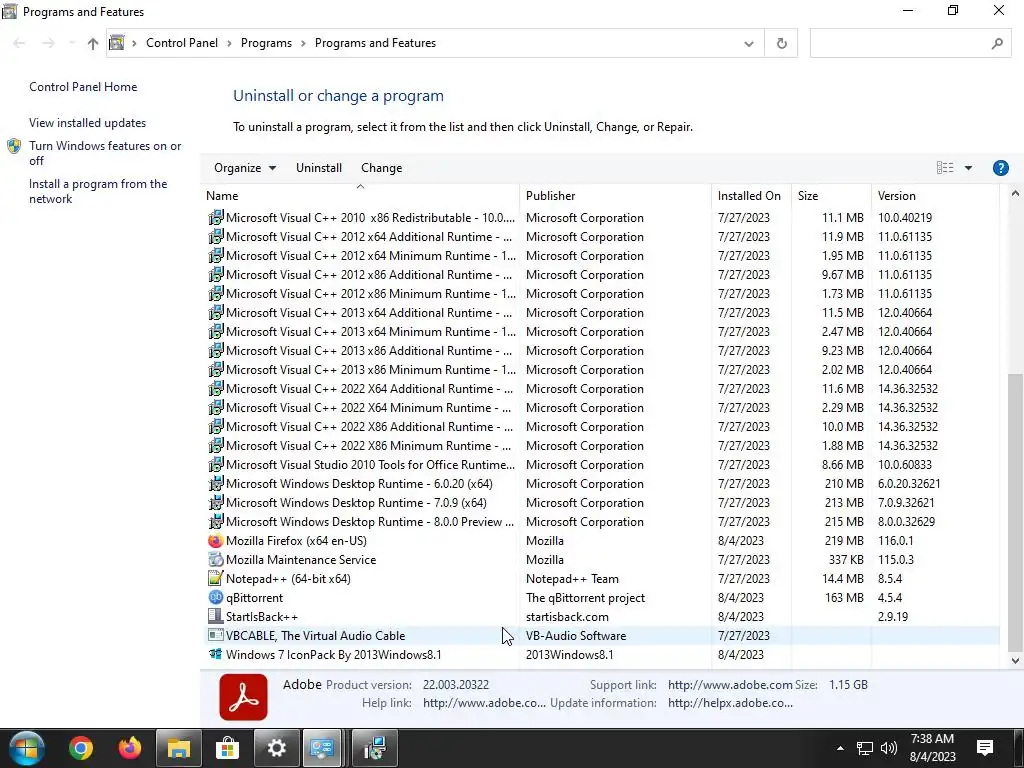Click the Mozilla Firefox program icon
This screenshot has height=768, width=1024.
216,541
